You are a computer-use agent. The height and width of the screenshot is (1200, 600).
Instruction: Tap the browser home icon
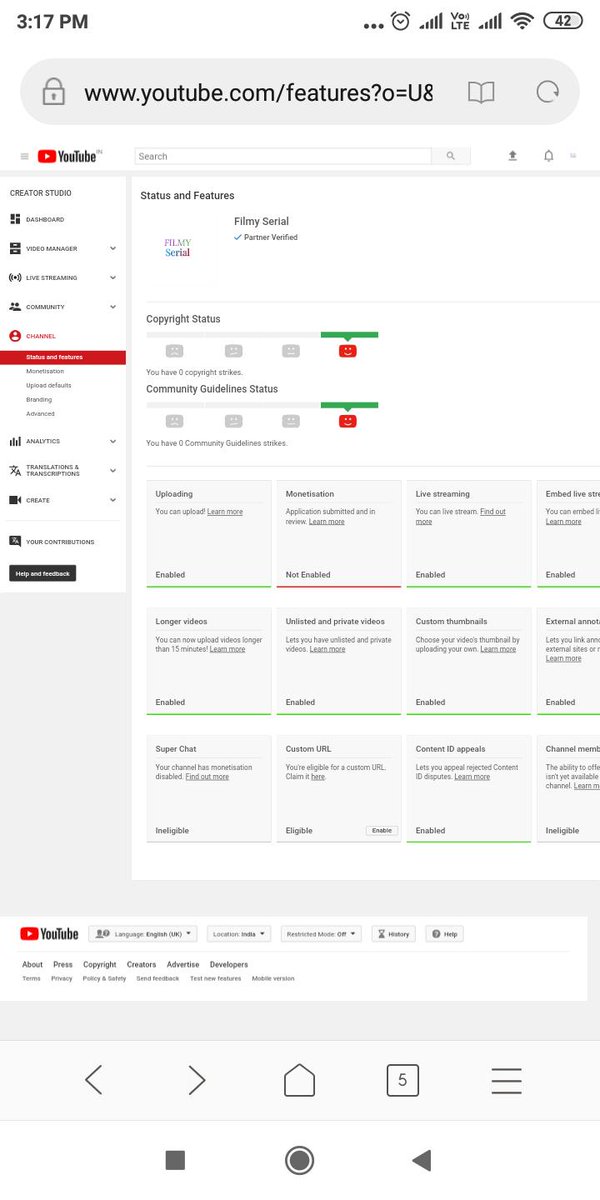click(x=299, y=1080)
